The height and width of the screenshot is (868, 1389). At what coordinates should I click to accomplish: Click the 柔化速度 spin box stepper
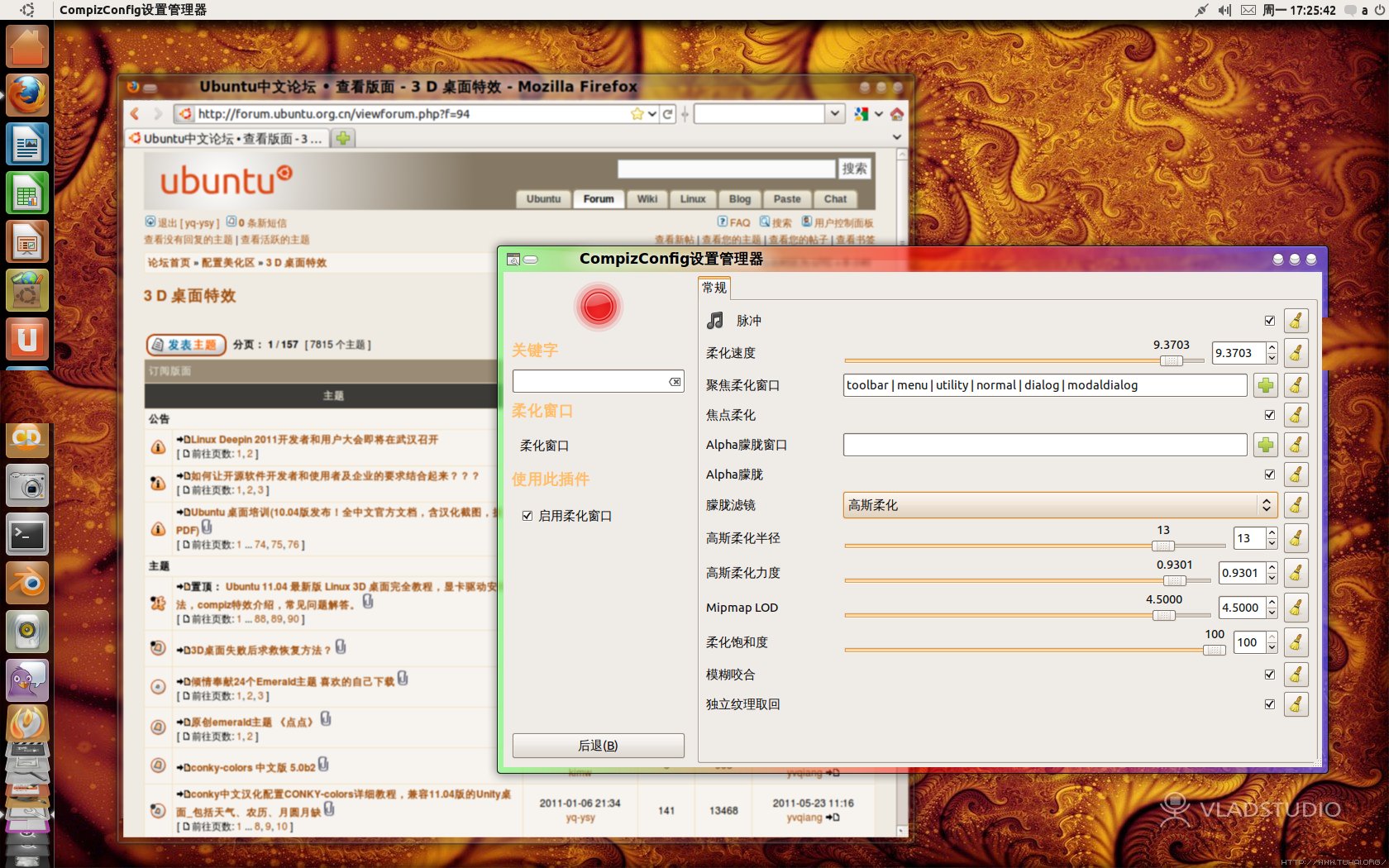tap(1272, 353)
